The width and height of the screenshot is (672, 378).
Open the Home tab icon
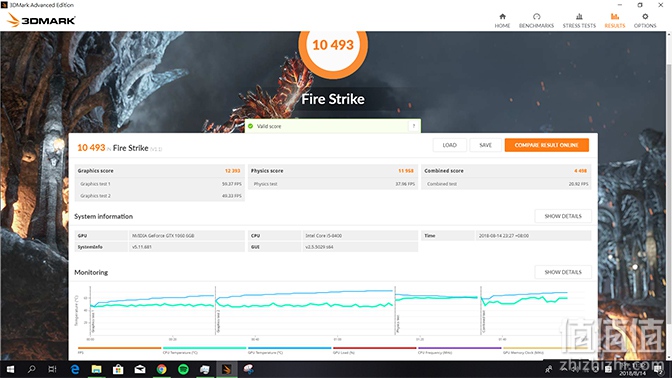[502, 20]
